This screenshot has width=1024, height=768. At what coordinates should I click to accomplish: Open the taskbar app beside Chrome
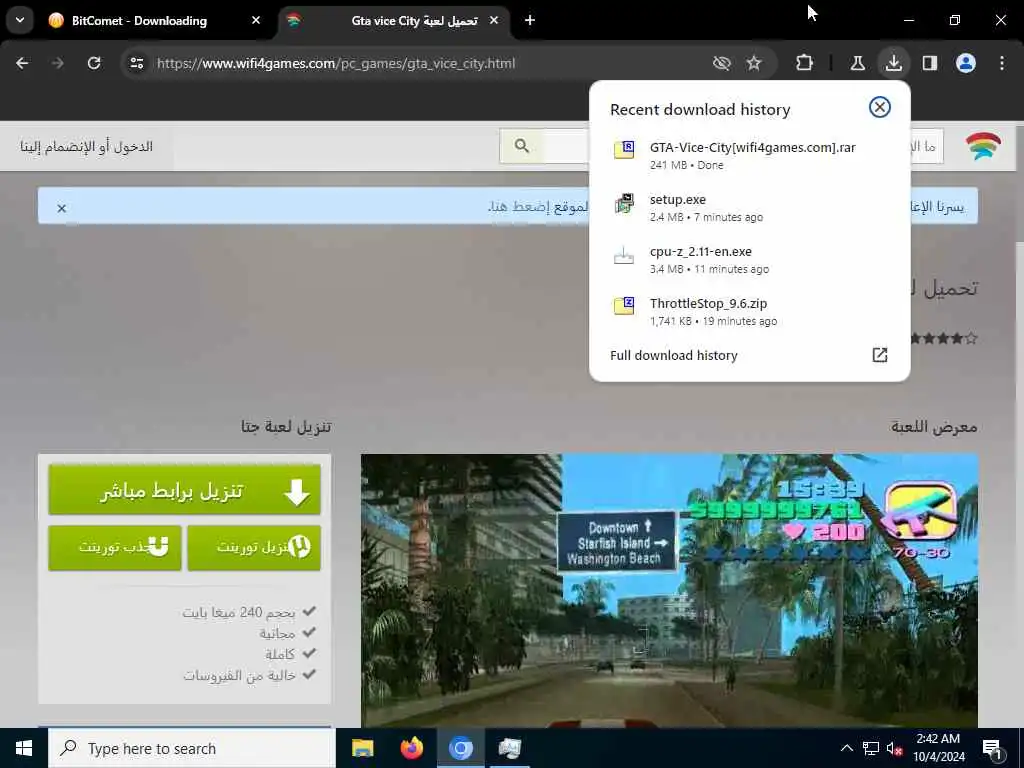pos(509,748)
